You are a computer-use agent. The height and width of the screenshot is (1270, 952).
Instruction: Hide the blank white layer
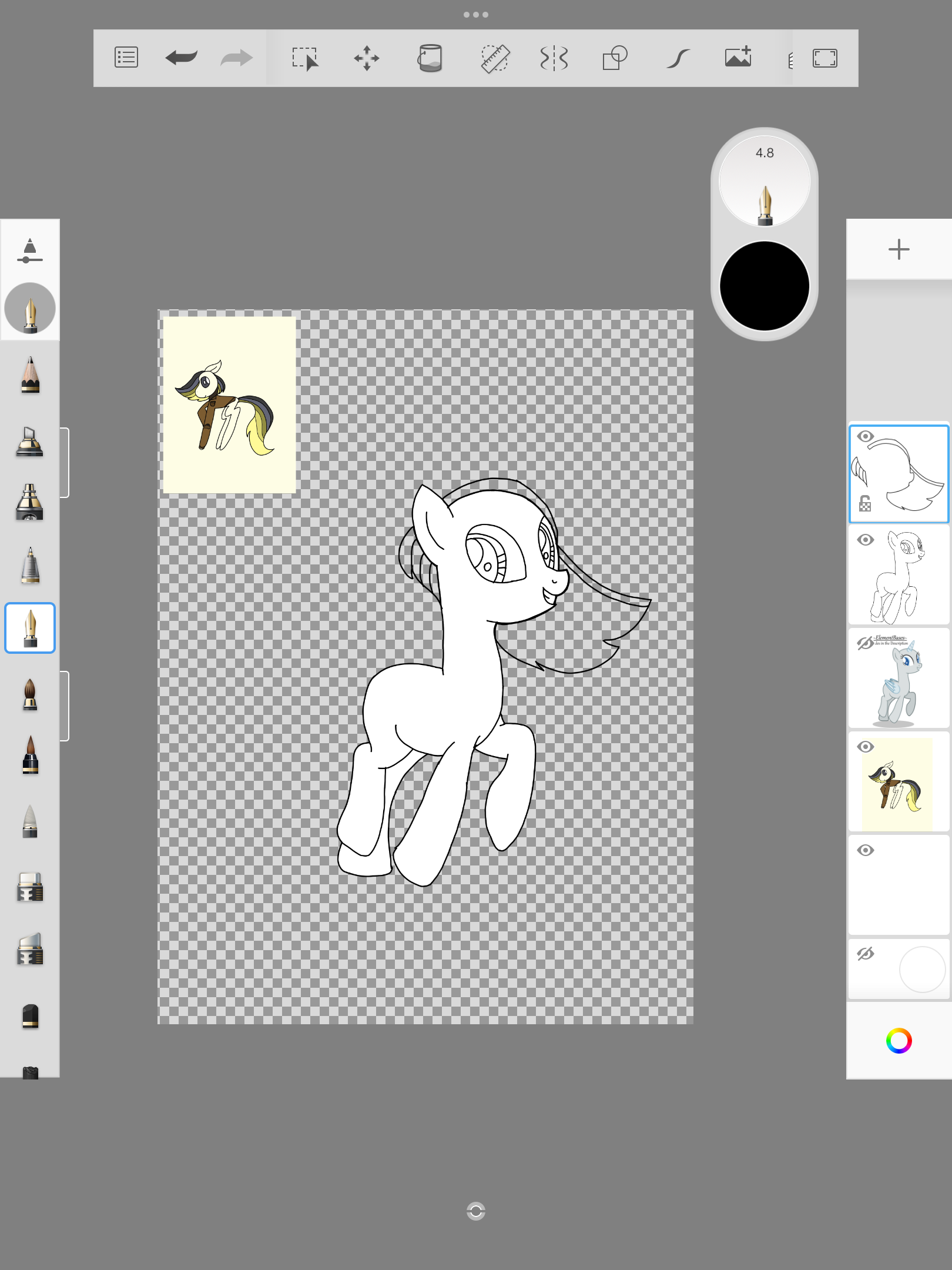click(865, 850)
